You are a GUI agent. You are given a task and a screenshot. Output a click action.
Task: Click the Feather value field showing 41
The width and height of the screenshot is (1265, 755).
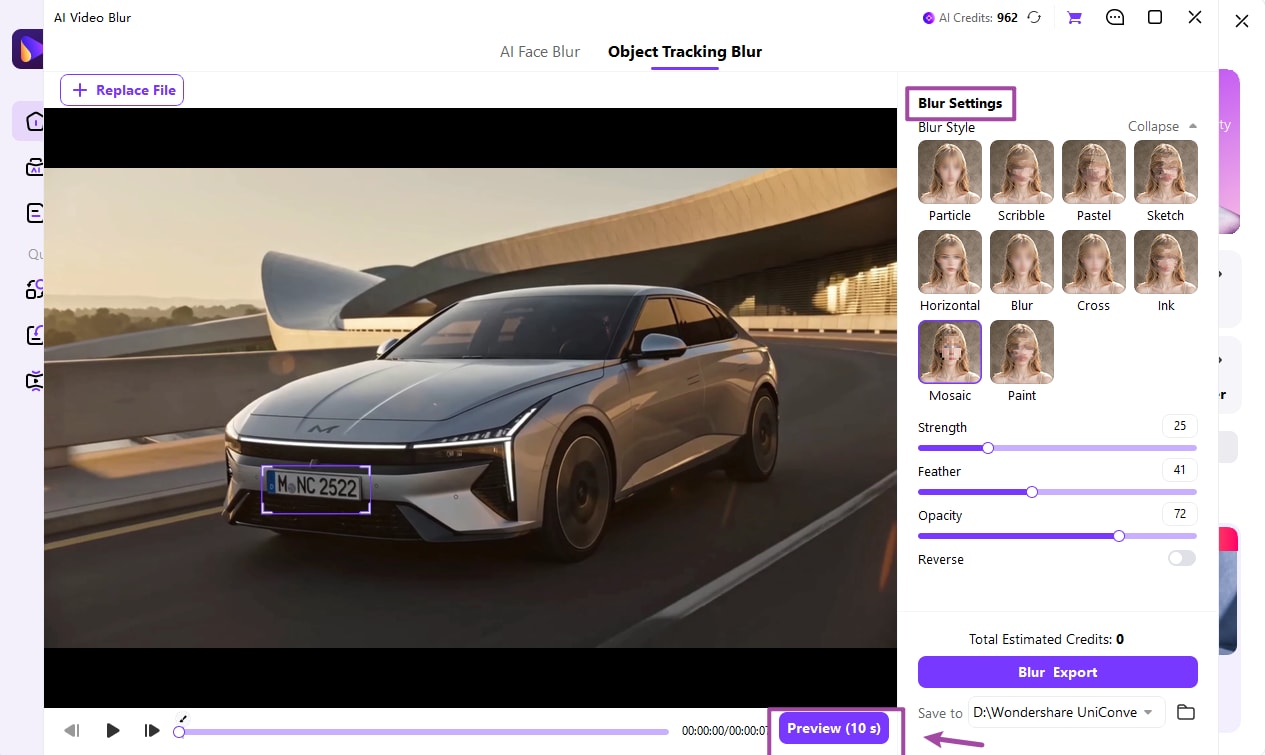point(1180,470)
